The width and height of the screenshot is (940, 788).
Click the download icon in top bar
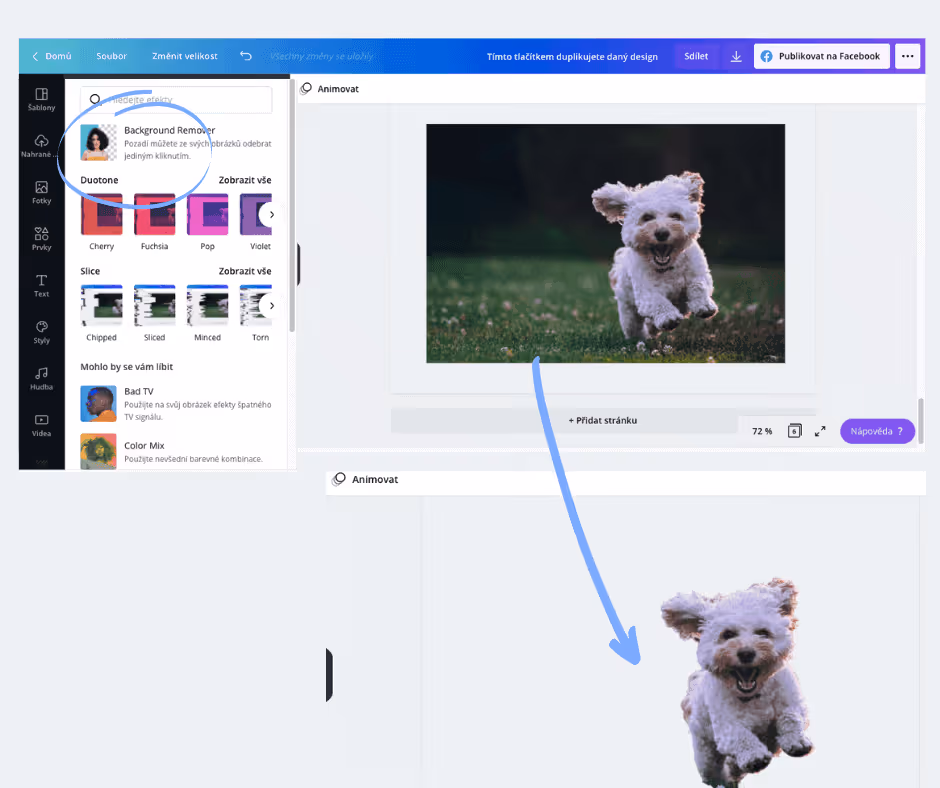click(x=736, y=56)
